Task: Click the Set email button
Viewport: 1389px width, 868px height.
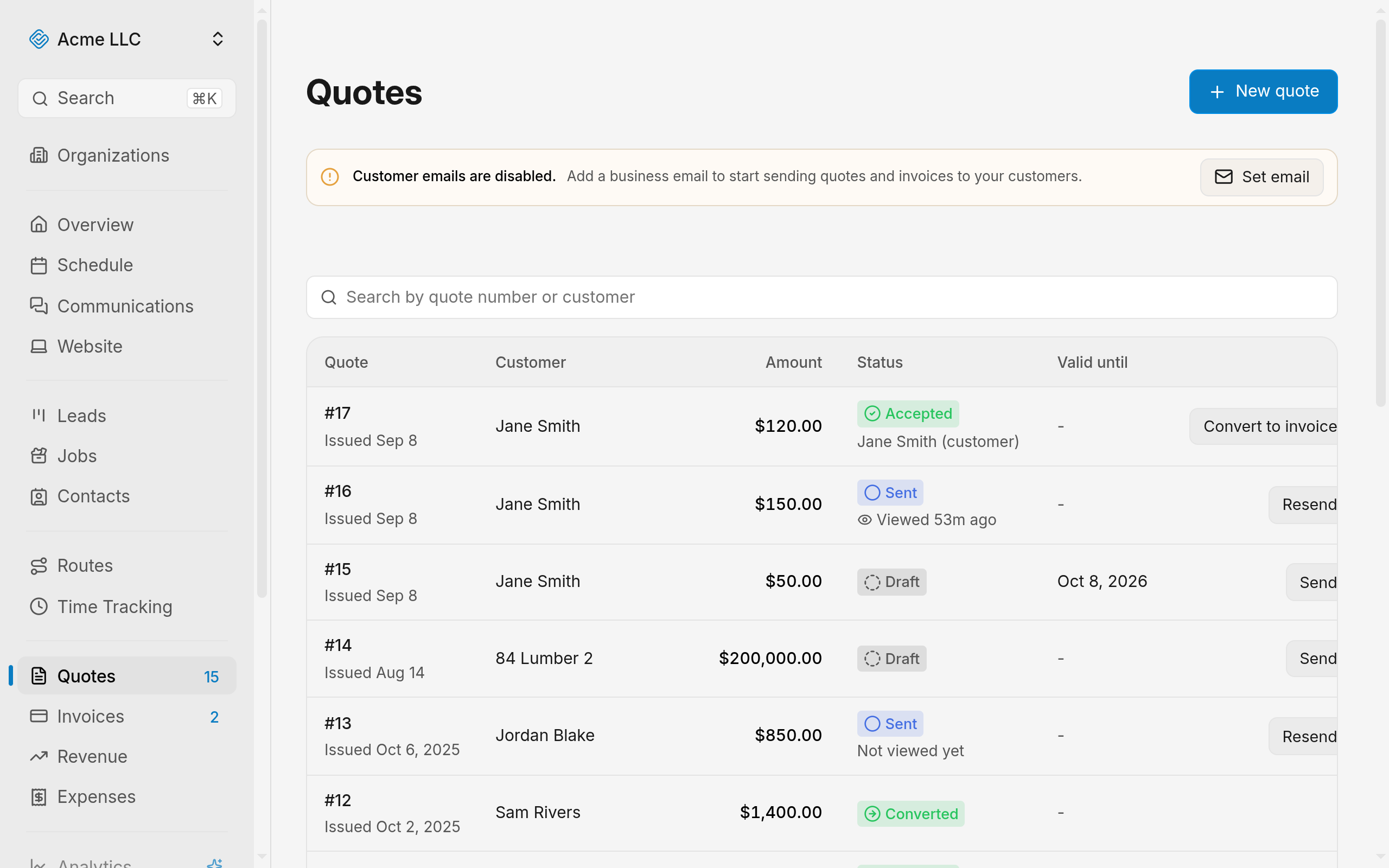Action: (1261, 177)
